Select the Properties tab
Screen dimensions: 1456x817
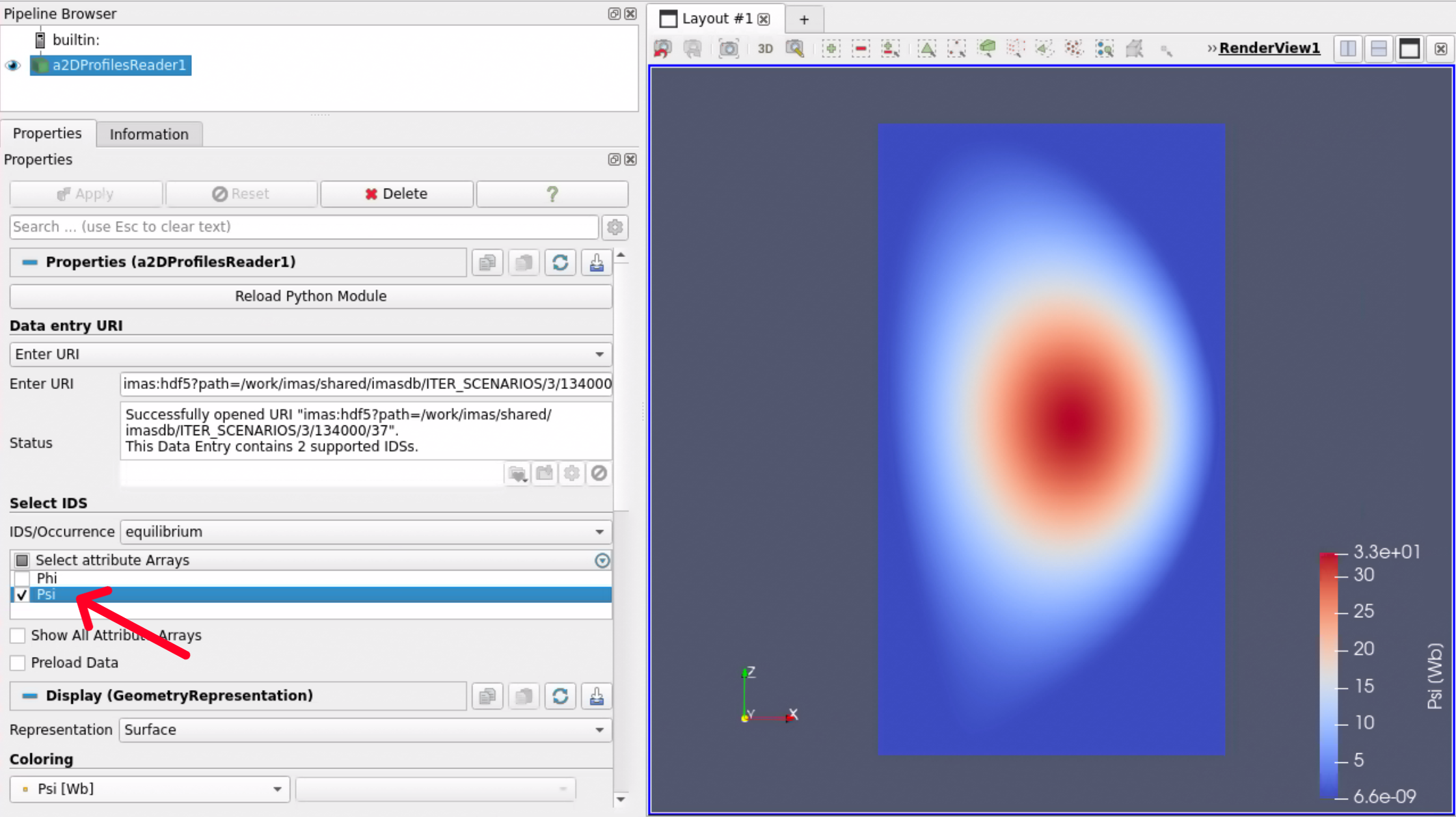click(x=47, y=133)
